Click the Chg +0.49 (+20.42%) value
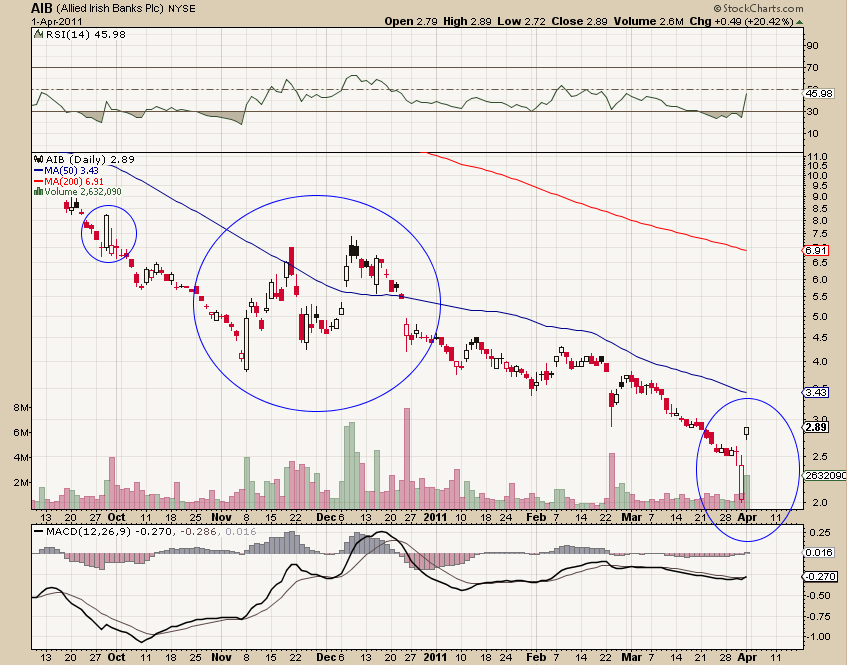The width and height of the screenshot is (849, 665). tap(741, 22)
